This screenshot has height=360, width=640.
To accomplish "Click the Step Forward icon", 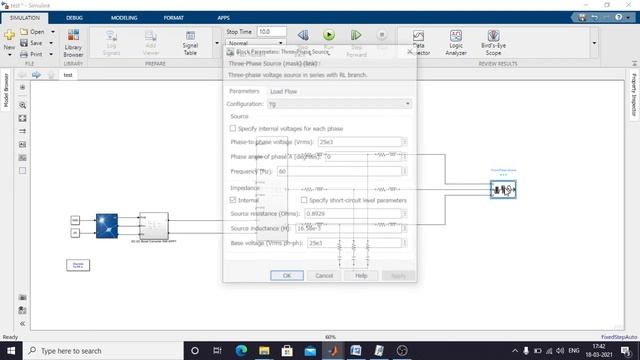I will tap(356, 35).
